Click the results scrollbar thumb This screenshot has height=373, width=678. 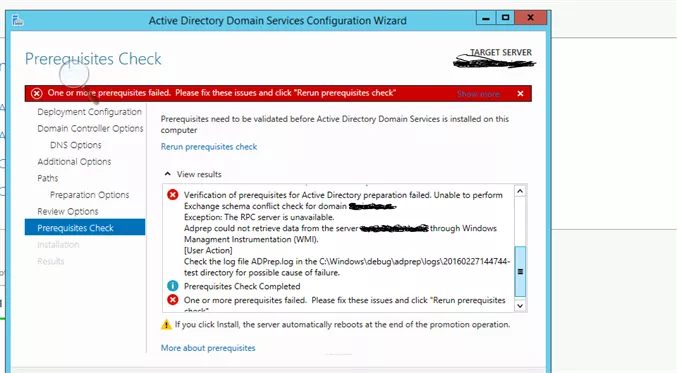pyautogui.click(x=520, y=271)
